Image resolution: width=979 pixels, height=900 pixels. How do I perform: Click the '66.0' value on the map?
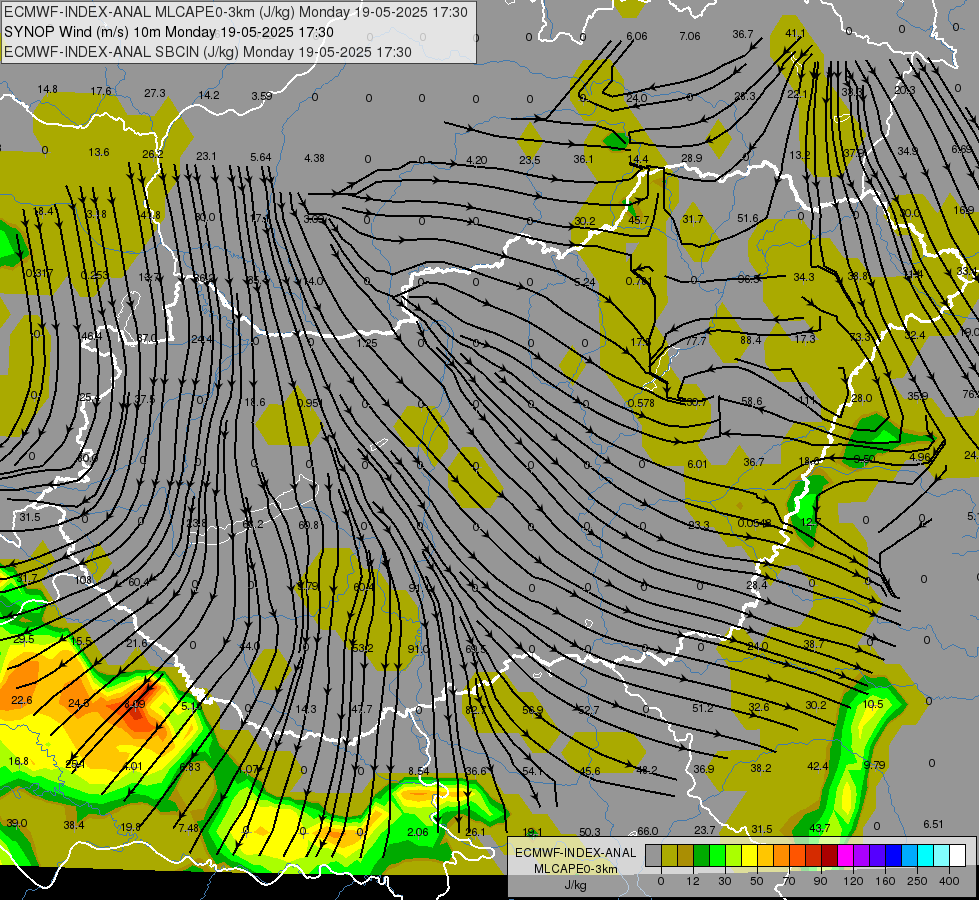(647, 831)
